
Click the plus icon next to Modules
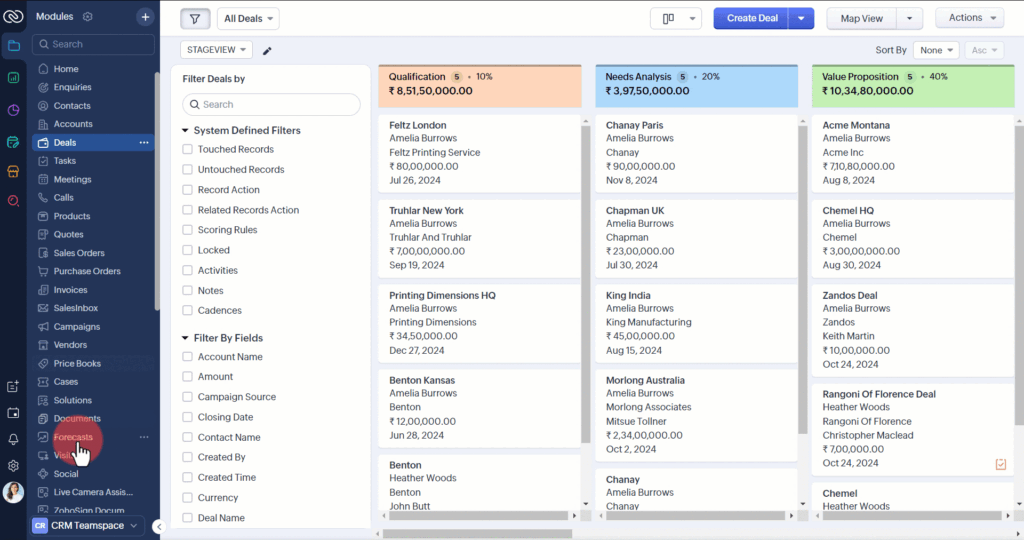[x=145, y=17]
